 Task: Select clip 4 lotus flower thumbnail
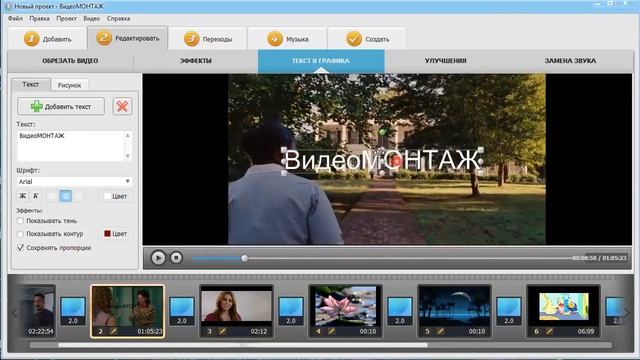345,311
